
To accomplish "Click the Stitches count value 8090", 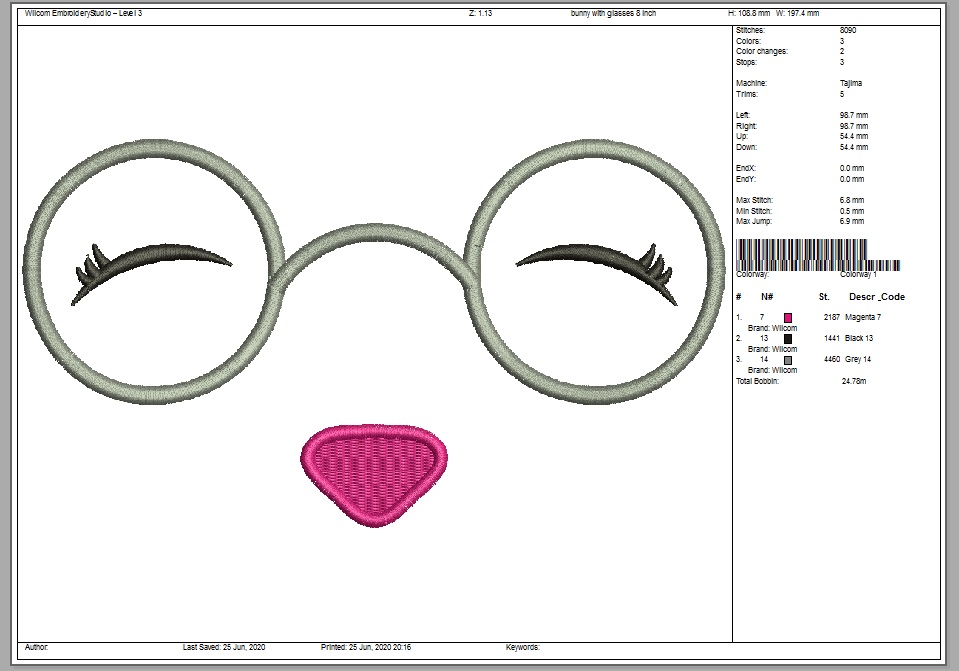I will (848, 31).
